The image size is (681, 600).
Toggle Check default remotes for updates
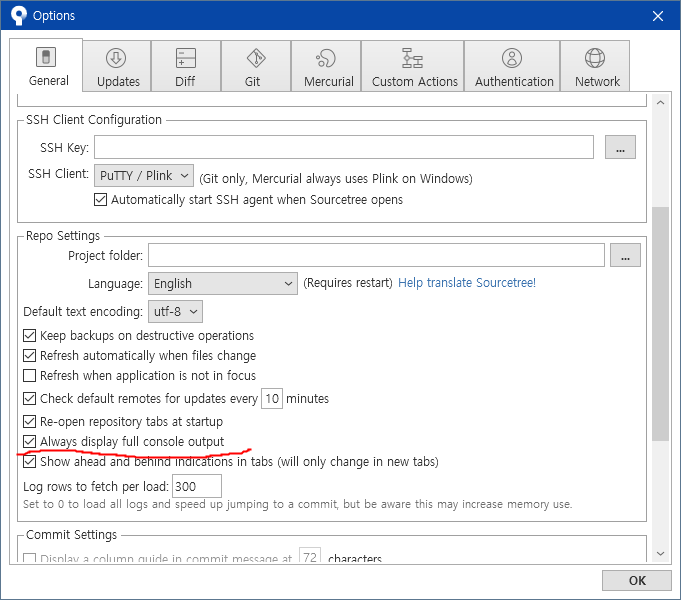(x=30, y=398)
